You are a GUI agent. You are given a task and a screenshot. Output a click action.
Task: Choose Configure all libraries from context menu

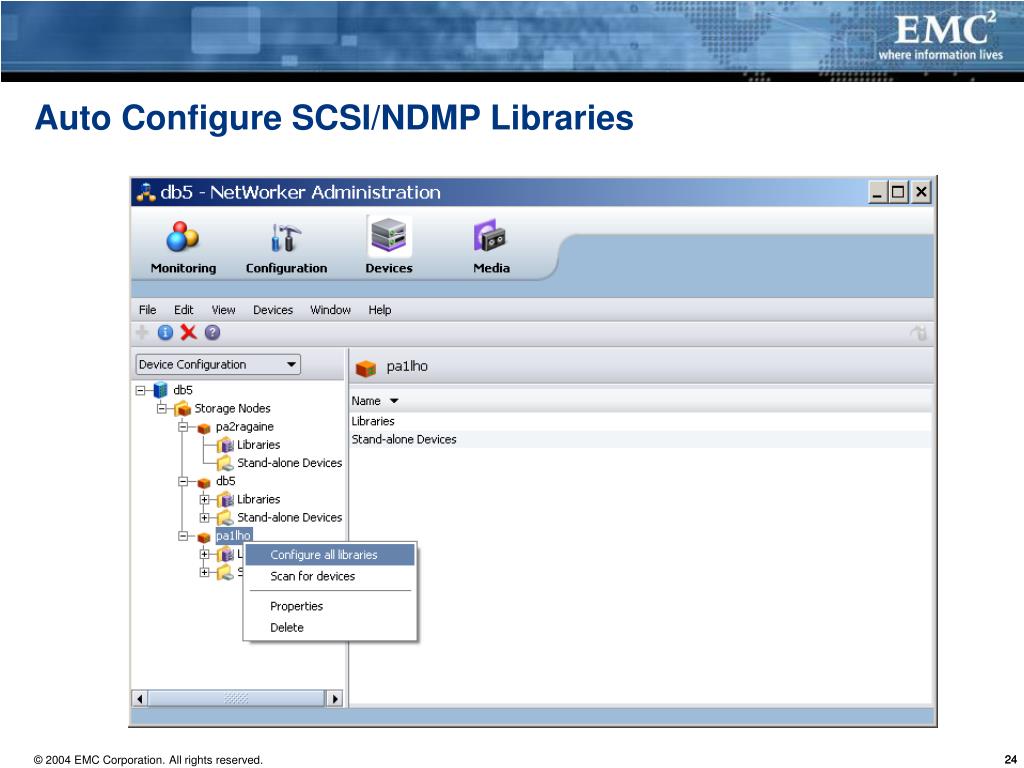(x=330, y=555)
